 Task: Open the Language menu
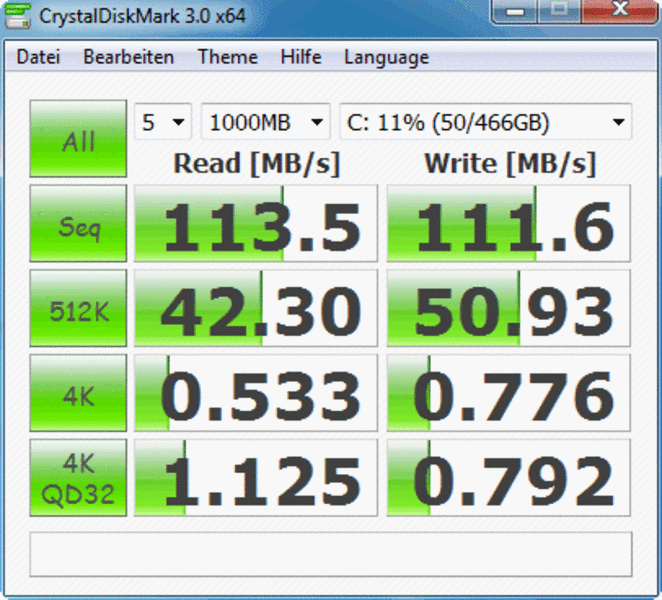pyautogui.click(x=387, y=58)
